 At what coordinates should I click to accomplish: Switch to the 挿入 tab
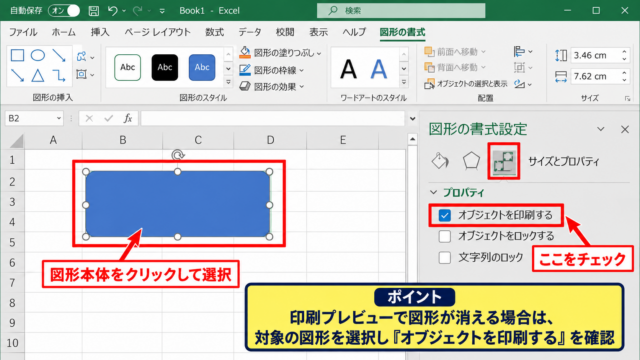pyautogui.click(x=100, y=32)
